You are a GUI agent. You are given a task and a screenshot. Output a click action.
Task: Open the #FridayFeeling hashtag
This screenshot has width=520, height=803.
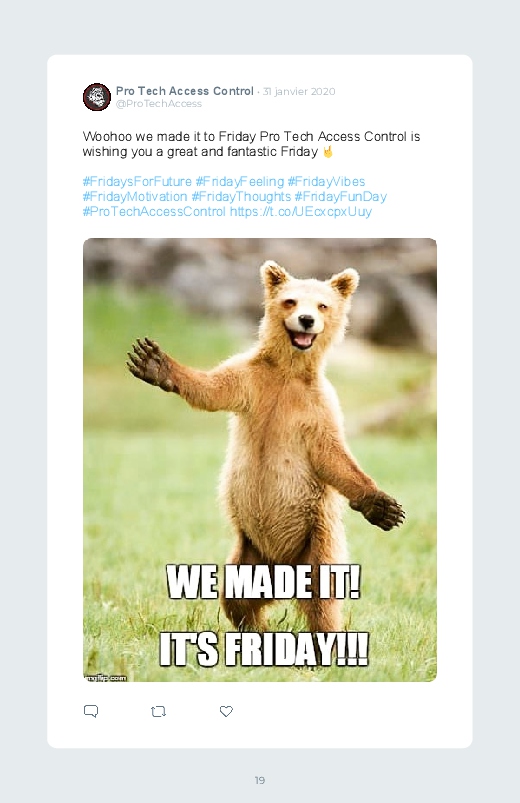[x=240, y=182]
